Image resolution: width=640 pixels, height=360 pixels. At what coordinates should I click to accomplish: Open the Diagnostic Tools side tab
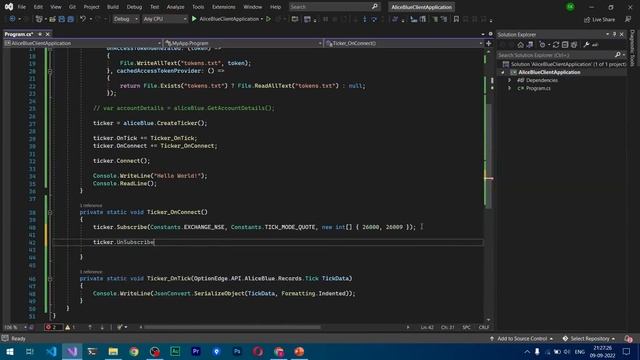click(x=633, y=48)
